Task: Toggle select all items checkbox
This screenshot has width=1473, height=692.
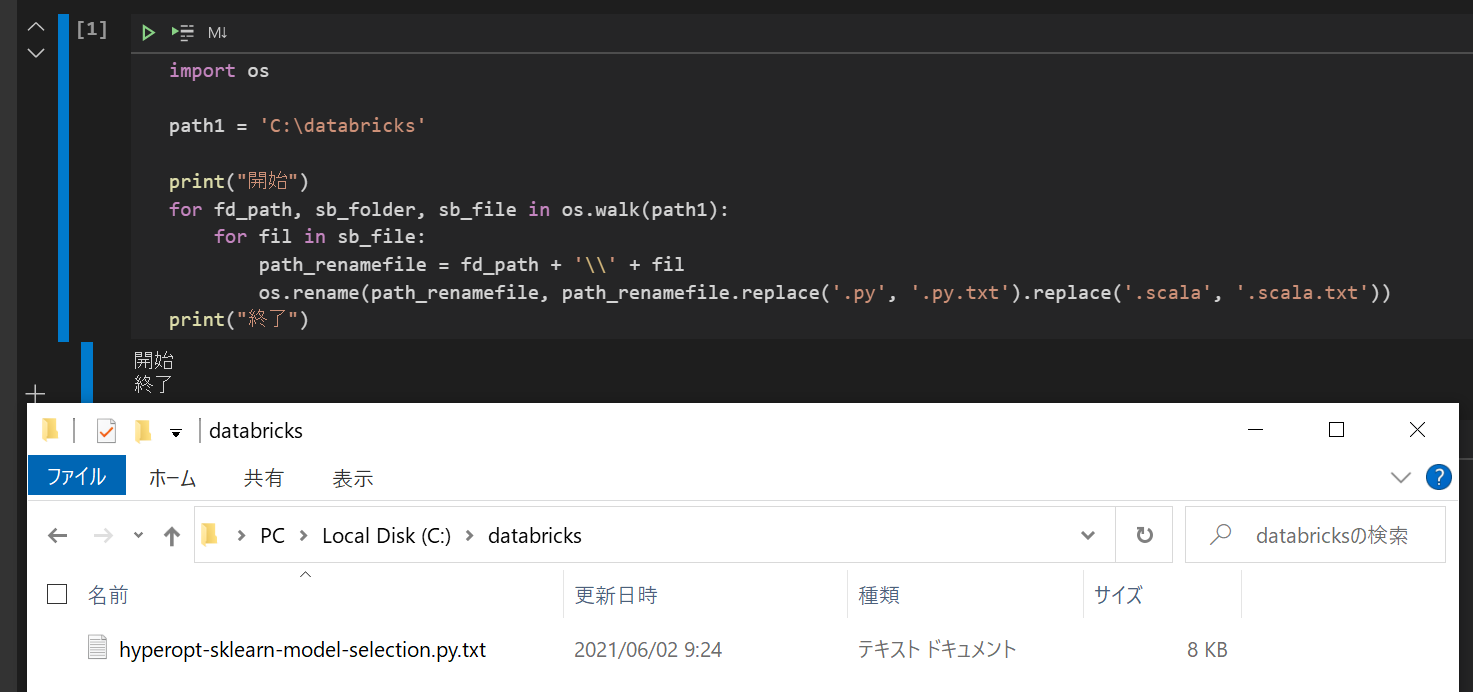Action: coord(57,595)
